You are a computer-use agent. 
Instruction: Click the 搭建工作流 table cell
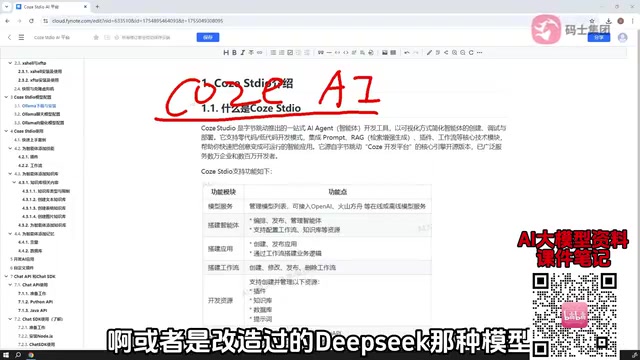[223, 268]
